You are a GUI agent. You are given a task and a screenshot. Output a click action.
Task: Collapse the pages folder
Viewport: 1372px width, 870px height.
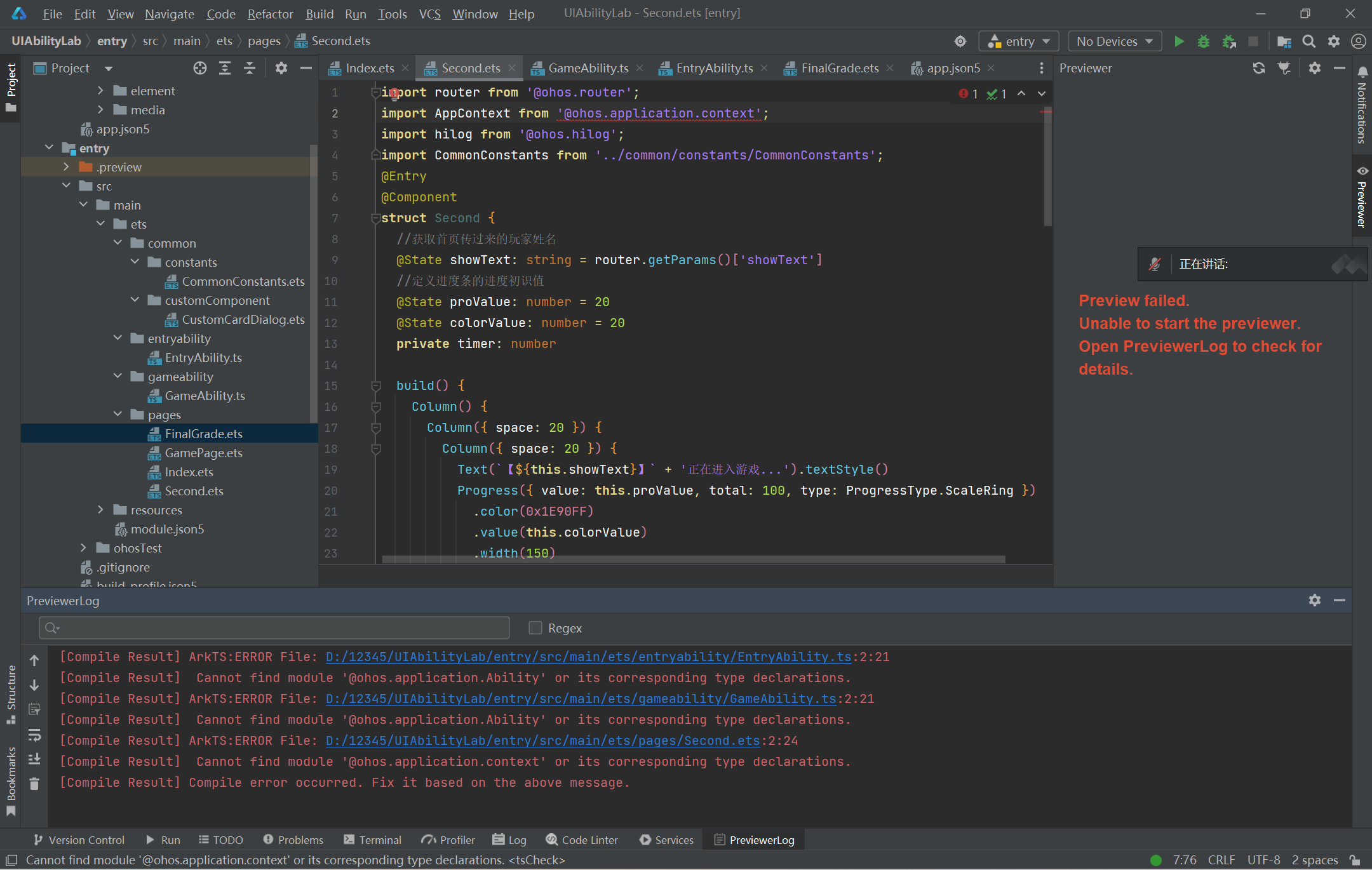click(118, 415)
